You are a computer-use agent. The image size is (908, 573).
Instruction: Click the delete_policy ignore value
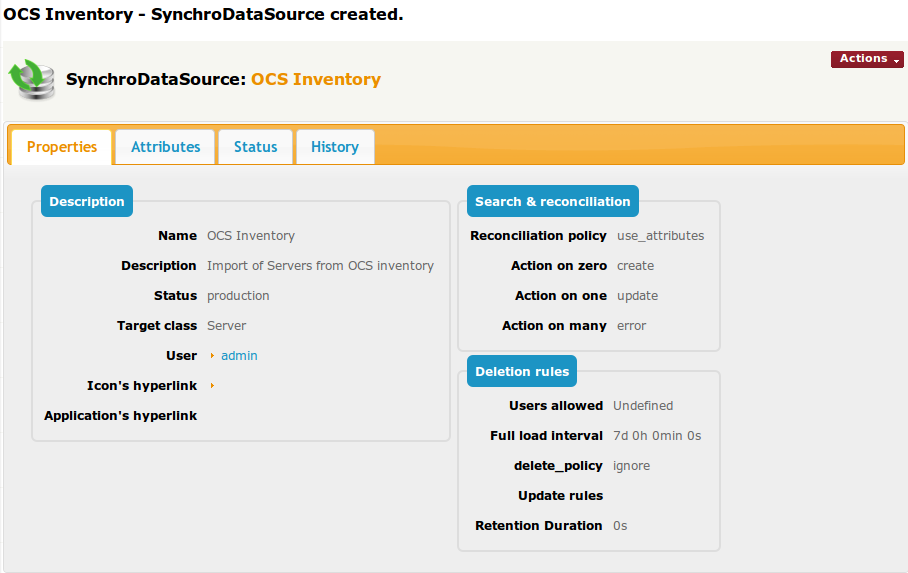pyautogui.click(x=631, y=466)
